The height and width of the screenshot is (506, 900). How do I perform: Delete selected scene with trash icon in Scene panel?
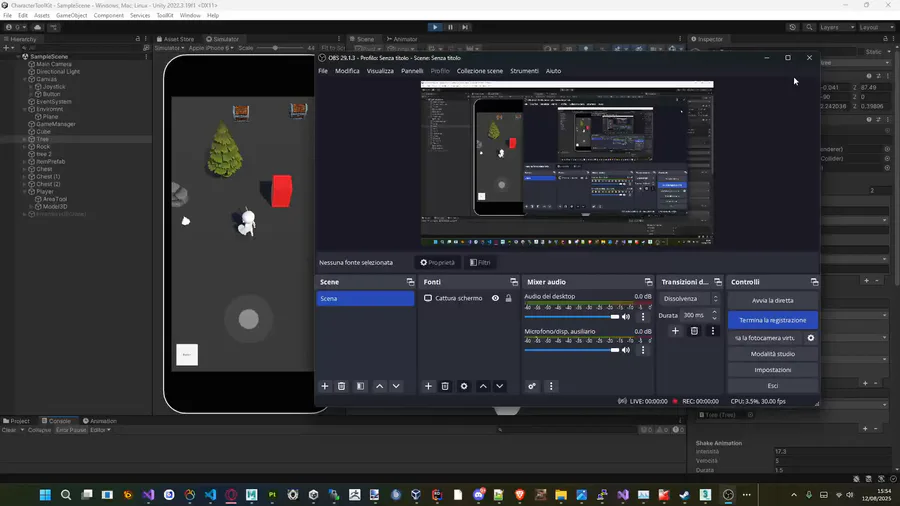click(342, 386)
